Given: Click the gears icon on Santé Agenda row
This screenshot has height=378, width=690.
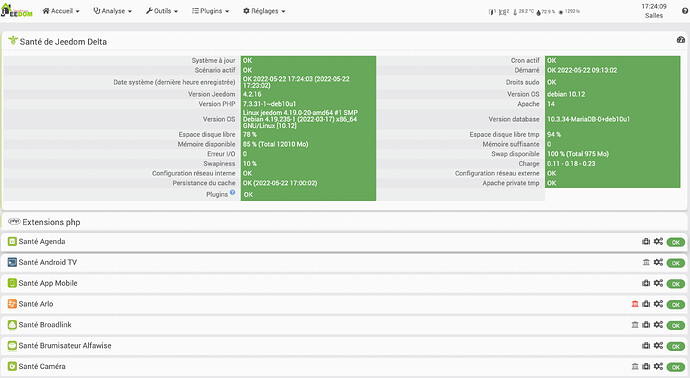Looking at the screenshot, I should pos(658,241).
